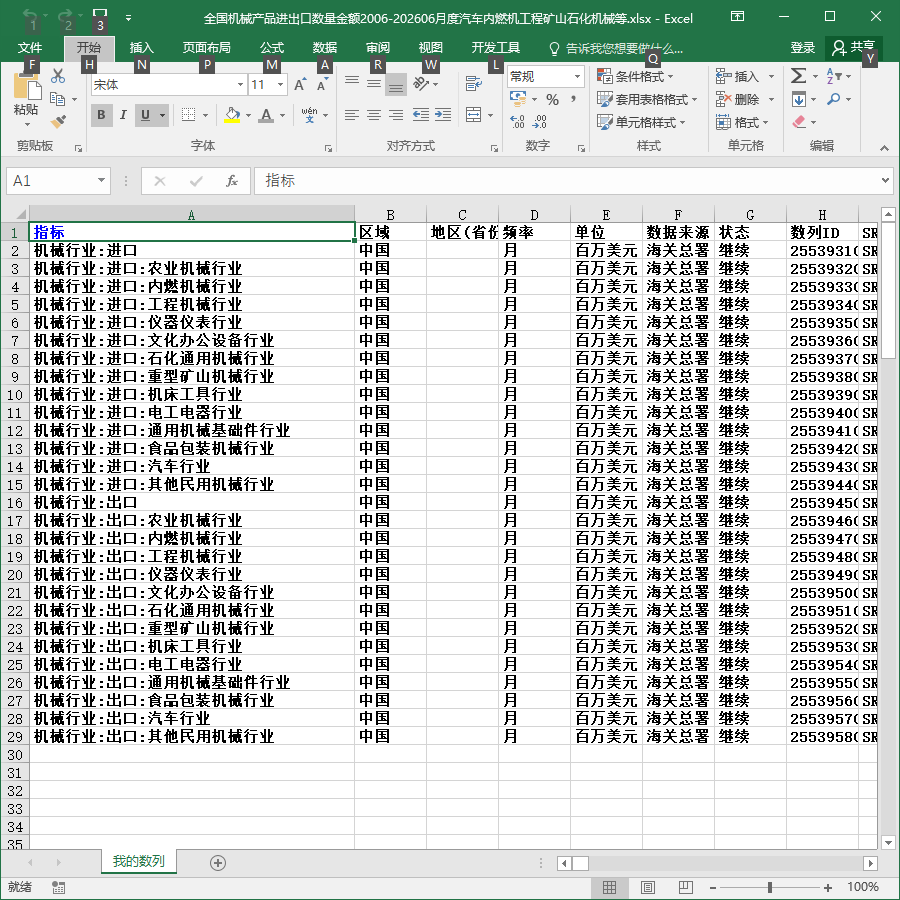The height and width of the screenshot is (900, 900).
Task: Toggle Italic formatting
Action: 123,115
